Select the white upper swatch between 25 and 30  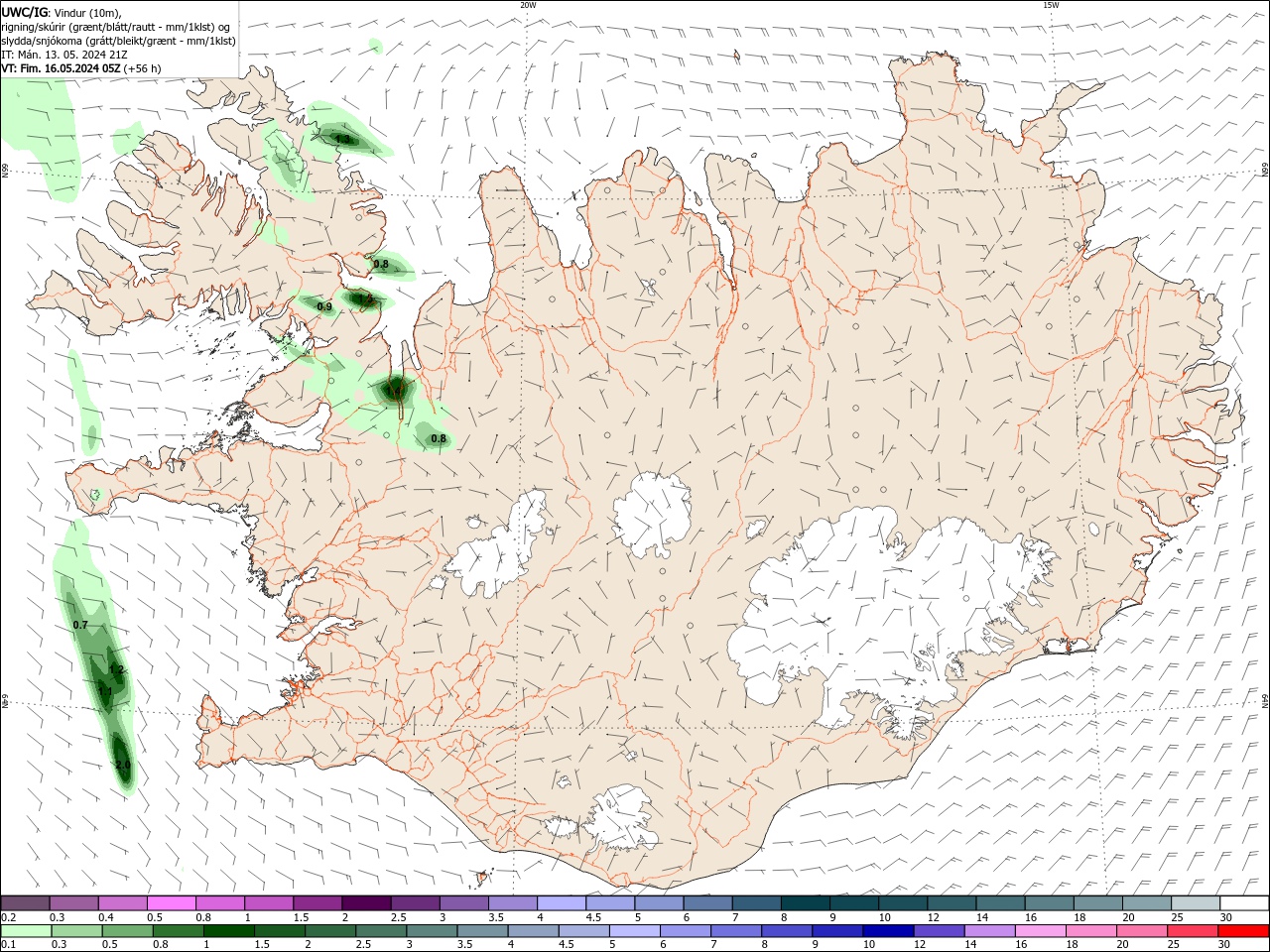coord(1195,903)
